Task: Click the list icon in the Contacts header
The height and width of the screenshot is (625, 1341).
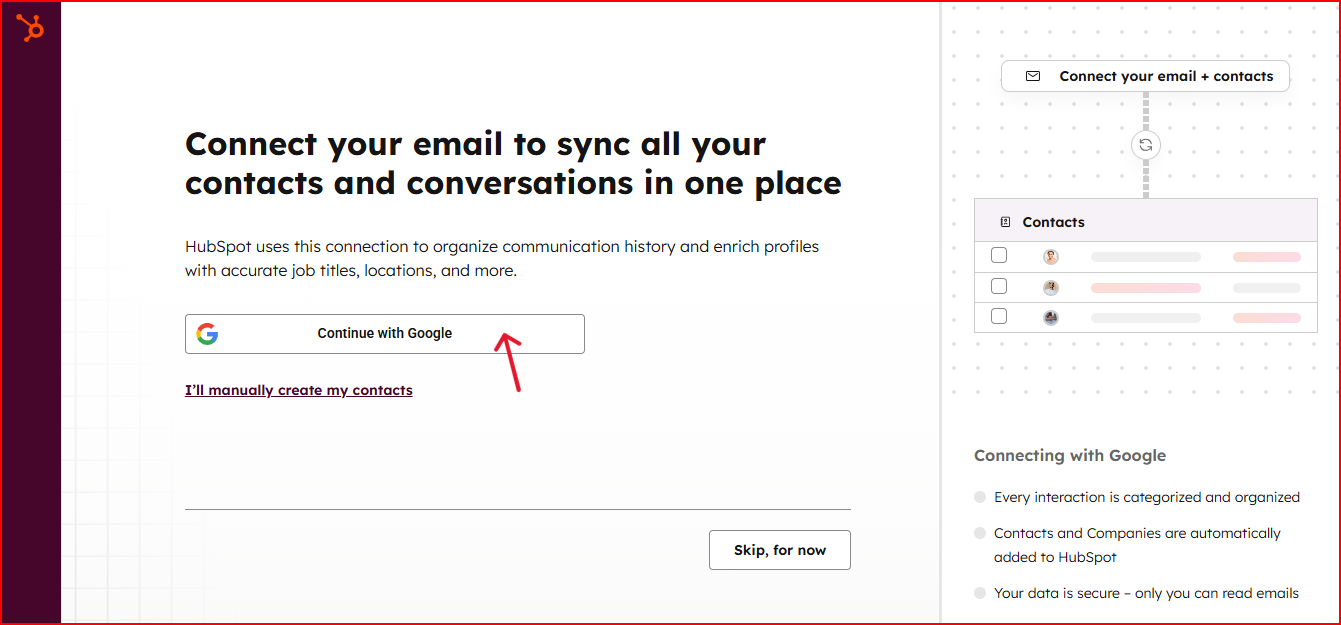Action: [x=1007, y=221]
